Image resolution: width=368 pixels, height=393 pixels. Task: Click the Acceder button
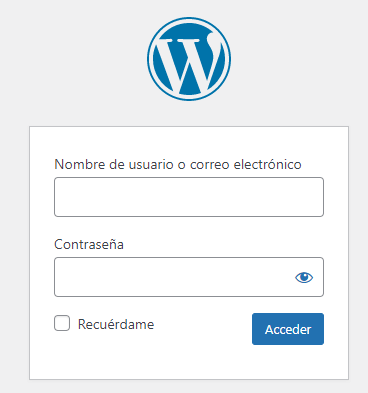tap(288, 329)
